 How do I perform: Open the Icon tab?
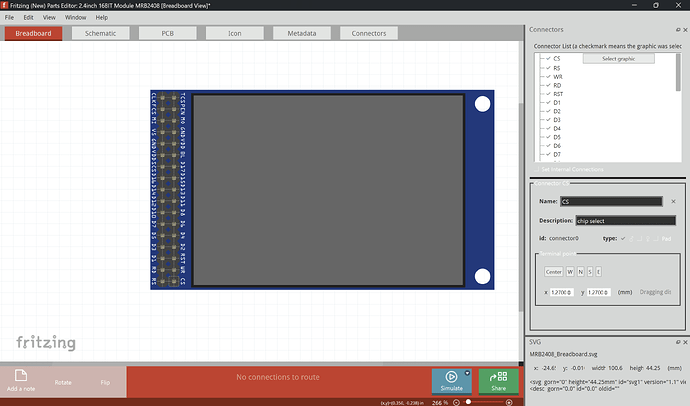pos(235,33)
